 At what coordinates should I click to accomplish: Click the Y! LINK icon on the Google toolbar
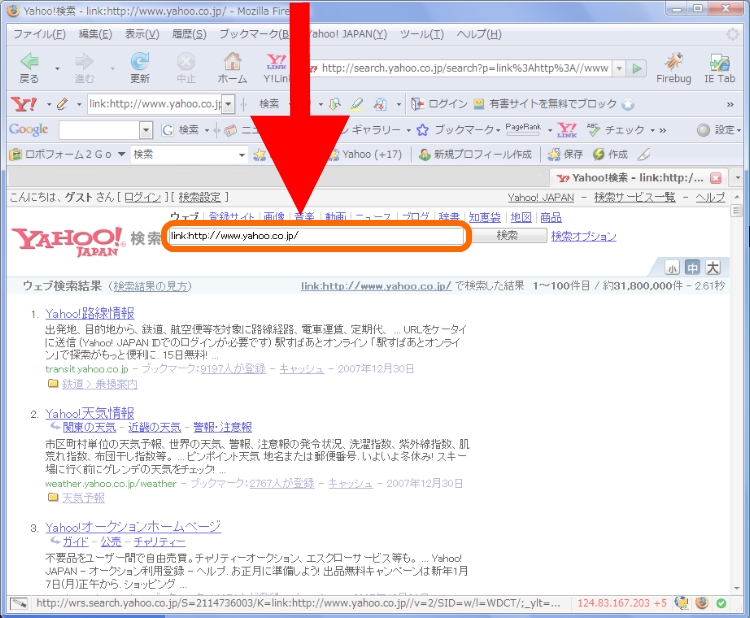(567, 130)
